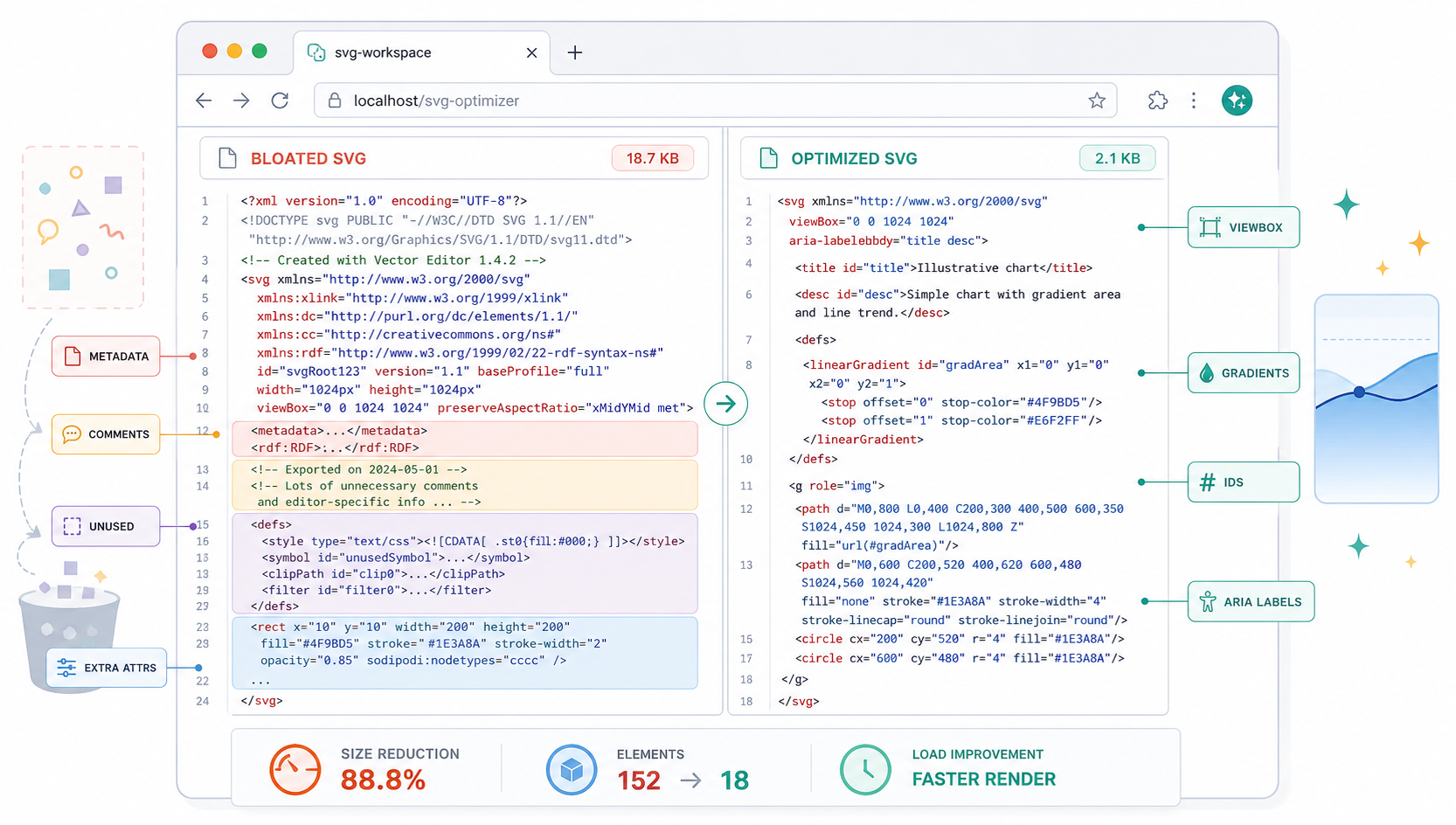Click the shapes illustration thumbnail
Screen dimensions: 1456x825
pyautogui.click(x=83, y=227)
